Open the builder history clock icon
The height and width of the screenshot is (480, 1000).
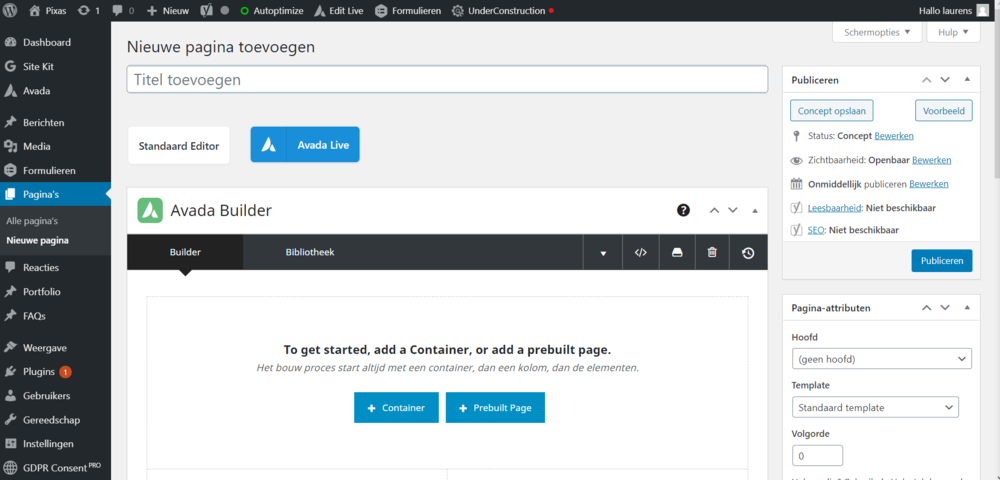[x=749, y=252]
